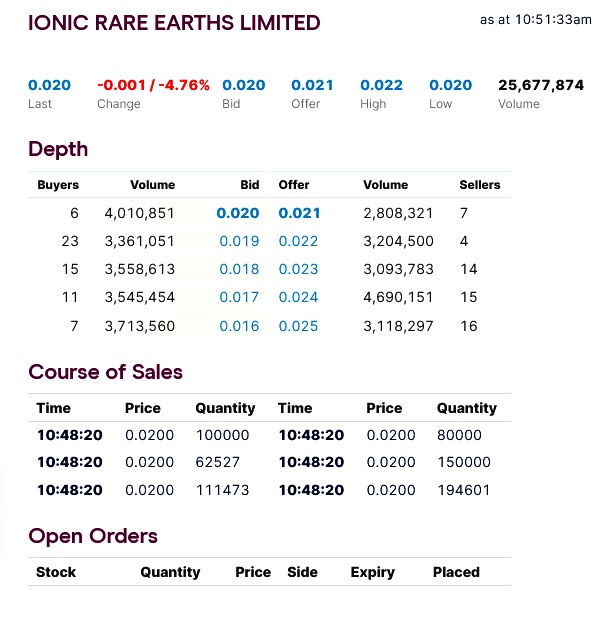Select the 0.023 offer price in Depth
This screenshot has width=610, height=620.
(x=298, y=269)
